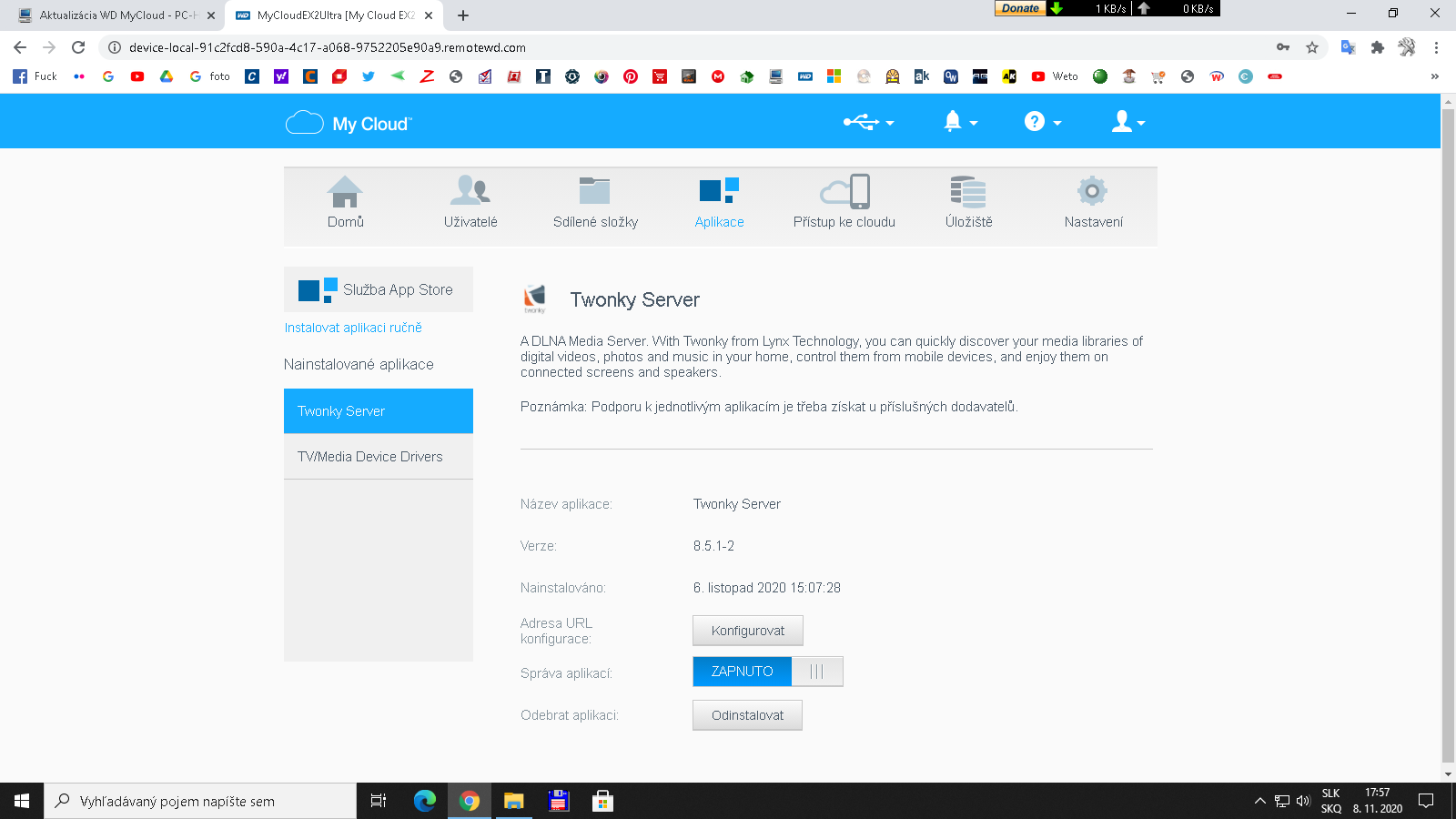Open the Přístup ke cloudu section

click(x=844, y=203)
